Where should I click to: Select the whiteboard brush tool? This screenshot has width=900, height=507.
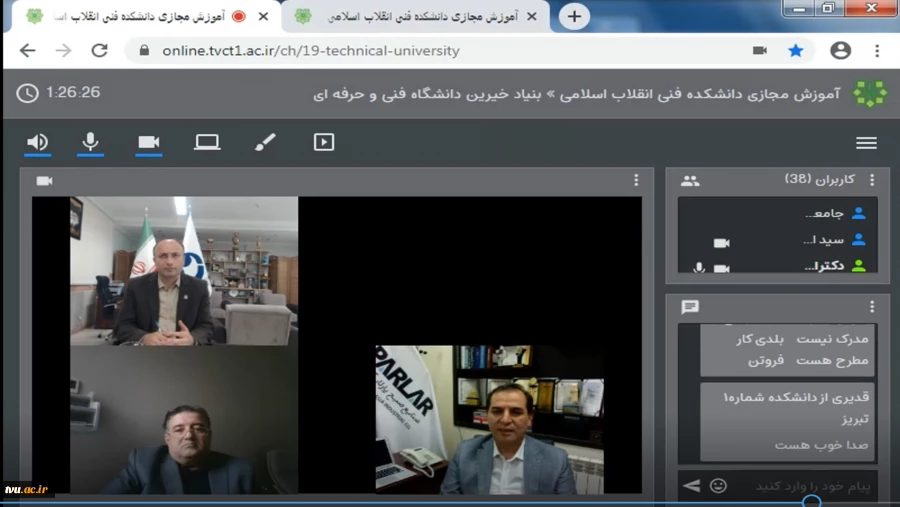265,142
